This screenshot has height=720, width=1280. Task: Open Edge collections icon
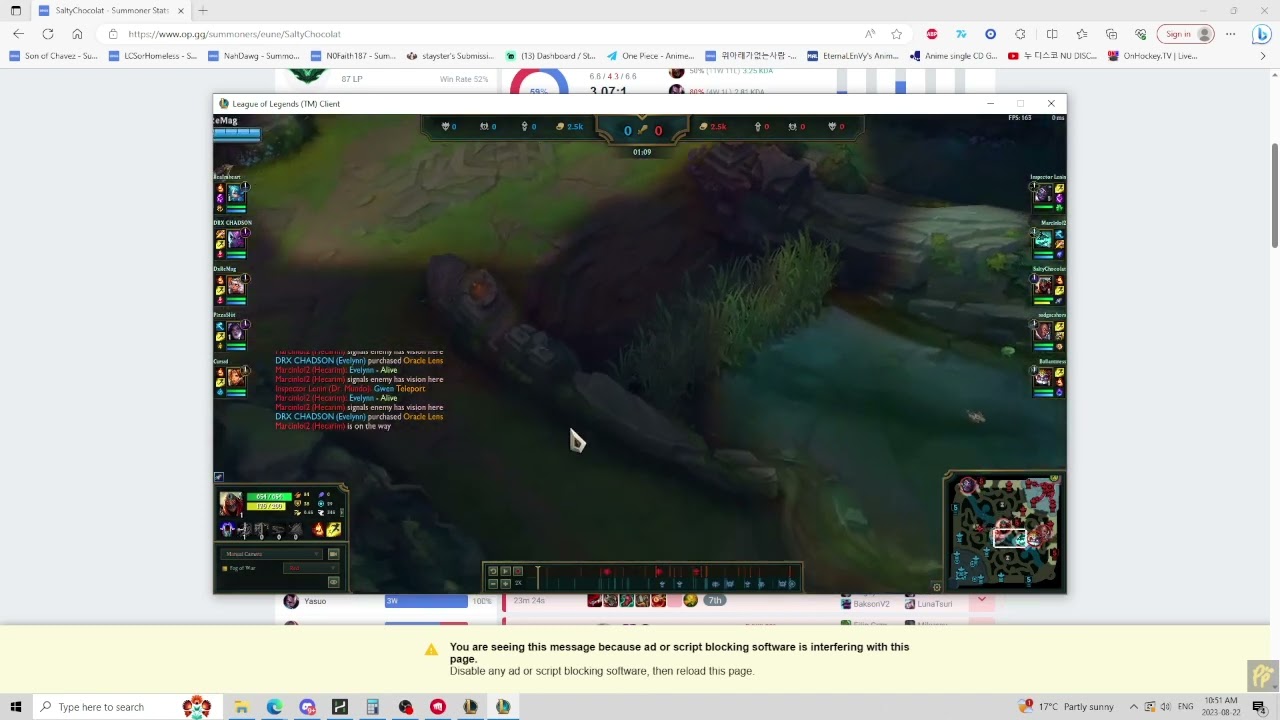(1111, 34)
